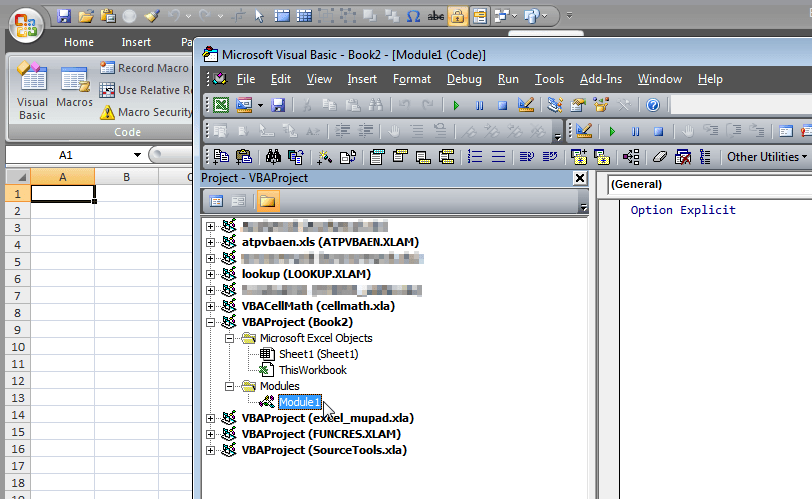Click View Code icon in Project panel
Screen dimensions: 812x499
point(216,201)
